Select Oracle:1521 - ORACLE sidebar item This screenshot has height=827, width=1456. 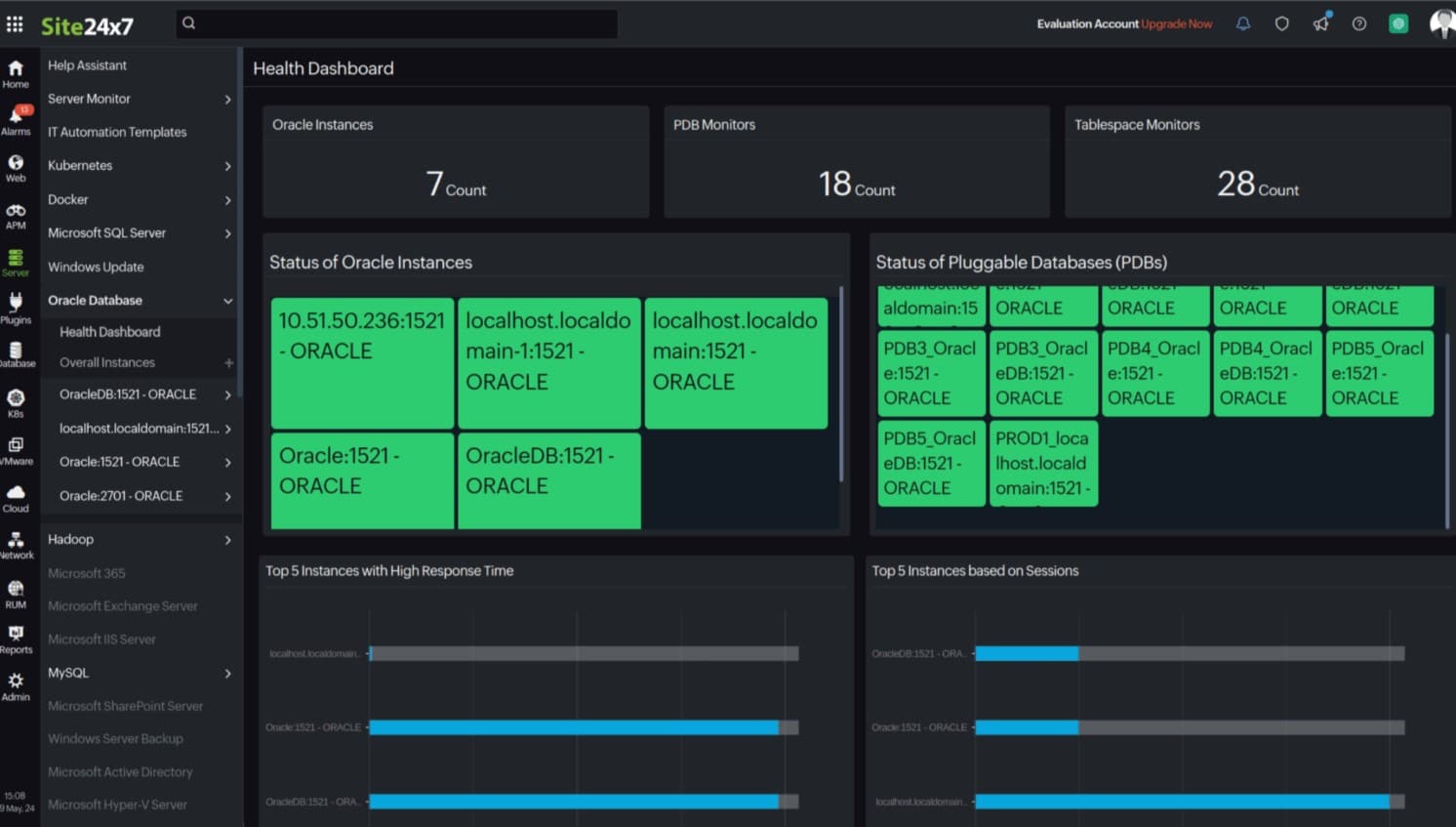point(119,462)
